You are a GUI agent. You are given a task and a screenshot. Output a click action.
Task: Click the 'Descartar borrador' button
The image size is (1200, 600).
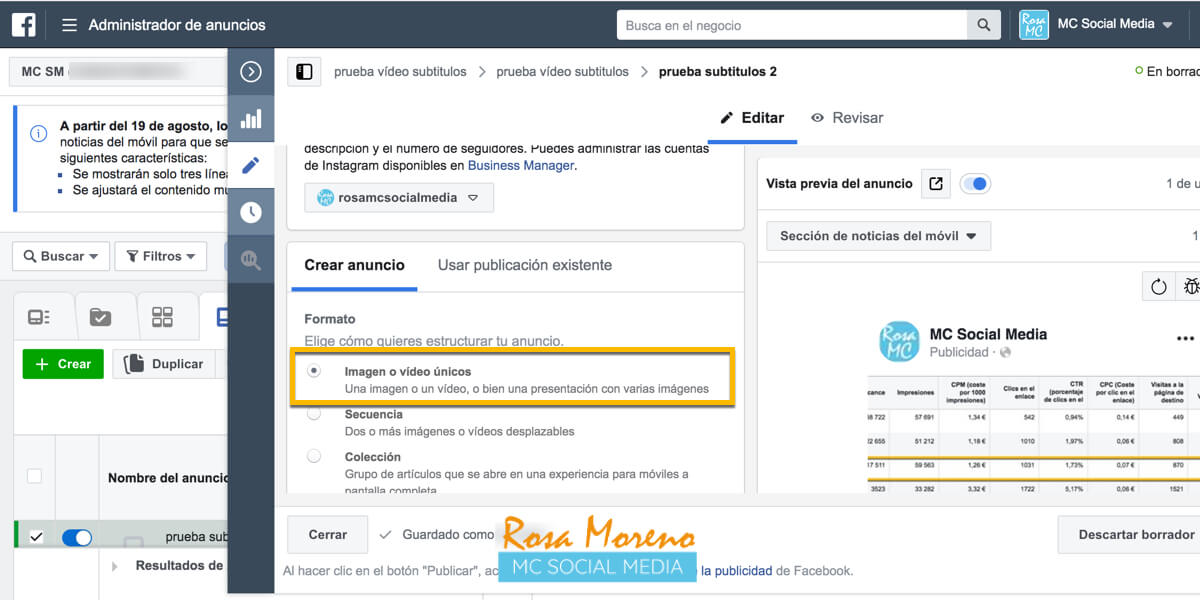tap(1130, 535)
